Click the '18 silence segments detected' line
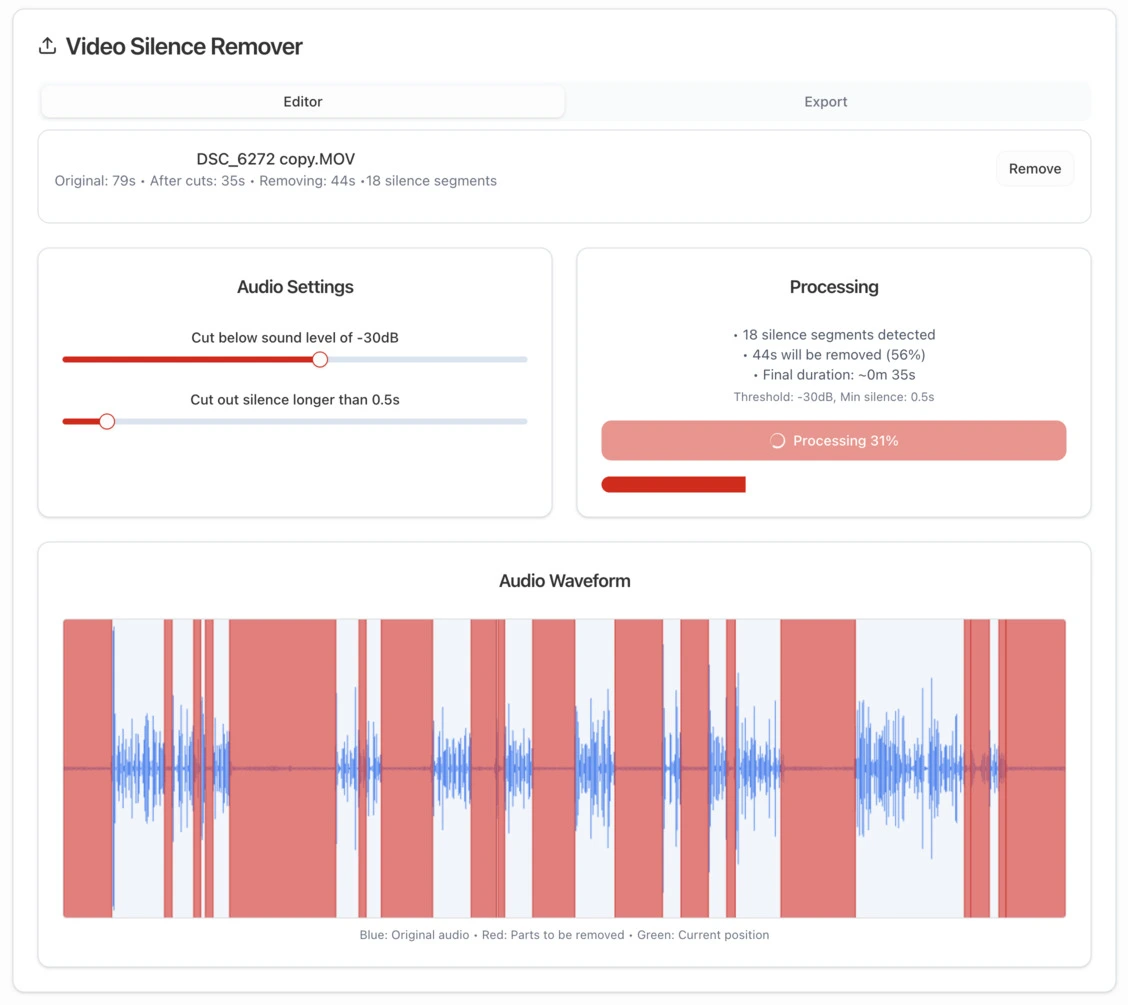 pyautogui.click(x=834, y=335)
